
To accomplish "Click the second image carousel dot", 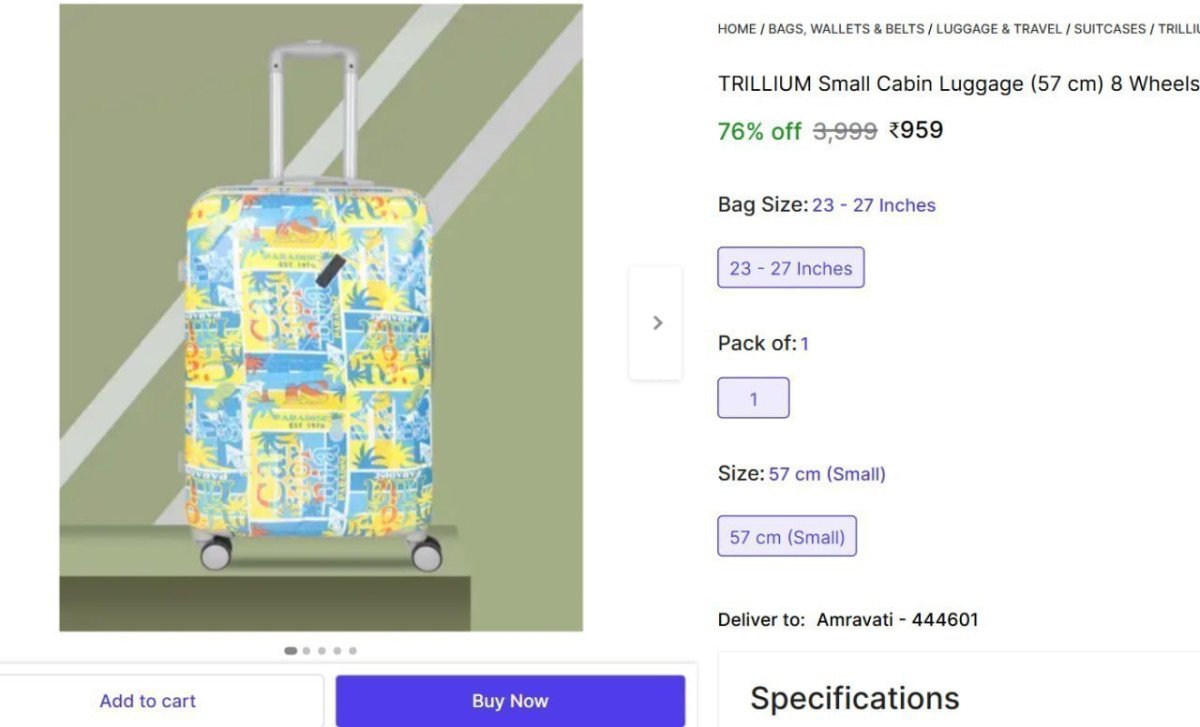I will tap(306, 650).
